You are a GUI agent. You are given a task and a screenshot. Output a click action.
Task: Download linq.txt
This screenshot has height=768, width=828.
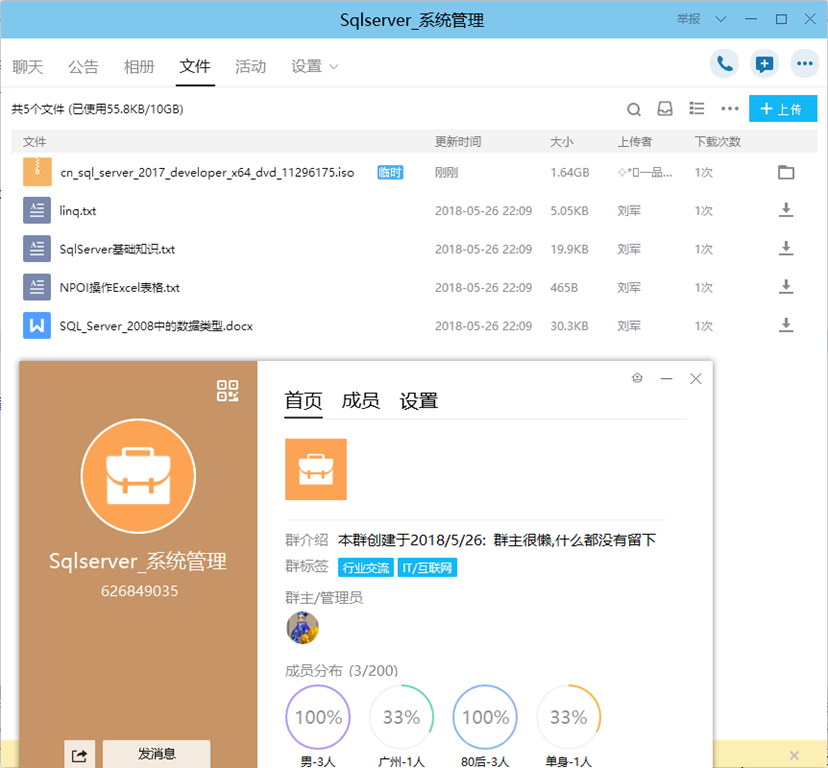pos(786,210)
